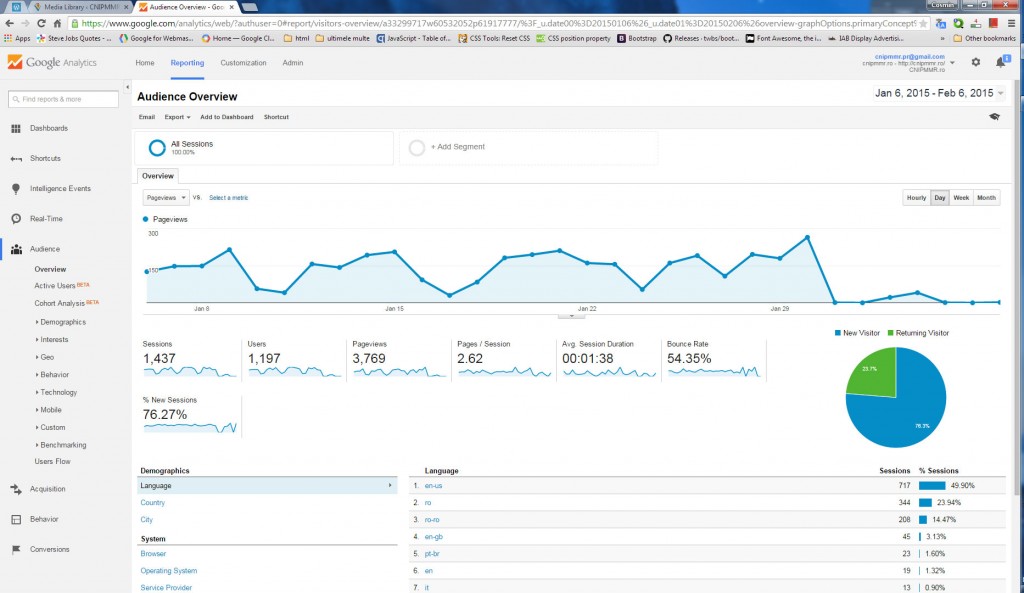Click Add to Dashboard button
Screen dimensions: 1024x593
(x=227, y=117)
